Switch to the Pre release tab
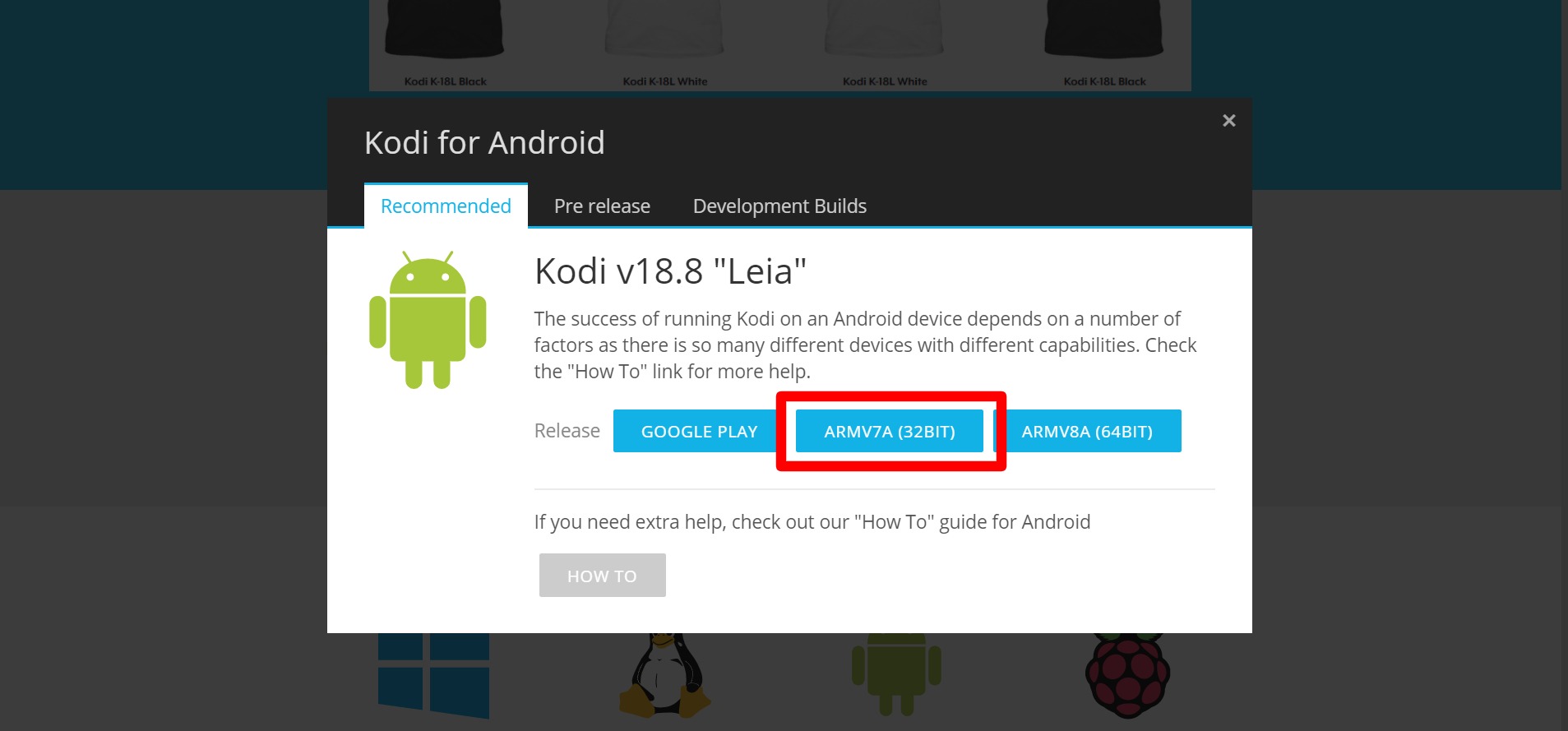The width and height of the screenshot is (1568, 731). pyautogui.click(x=601, y=206)
